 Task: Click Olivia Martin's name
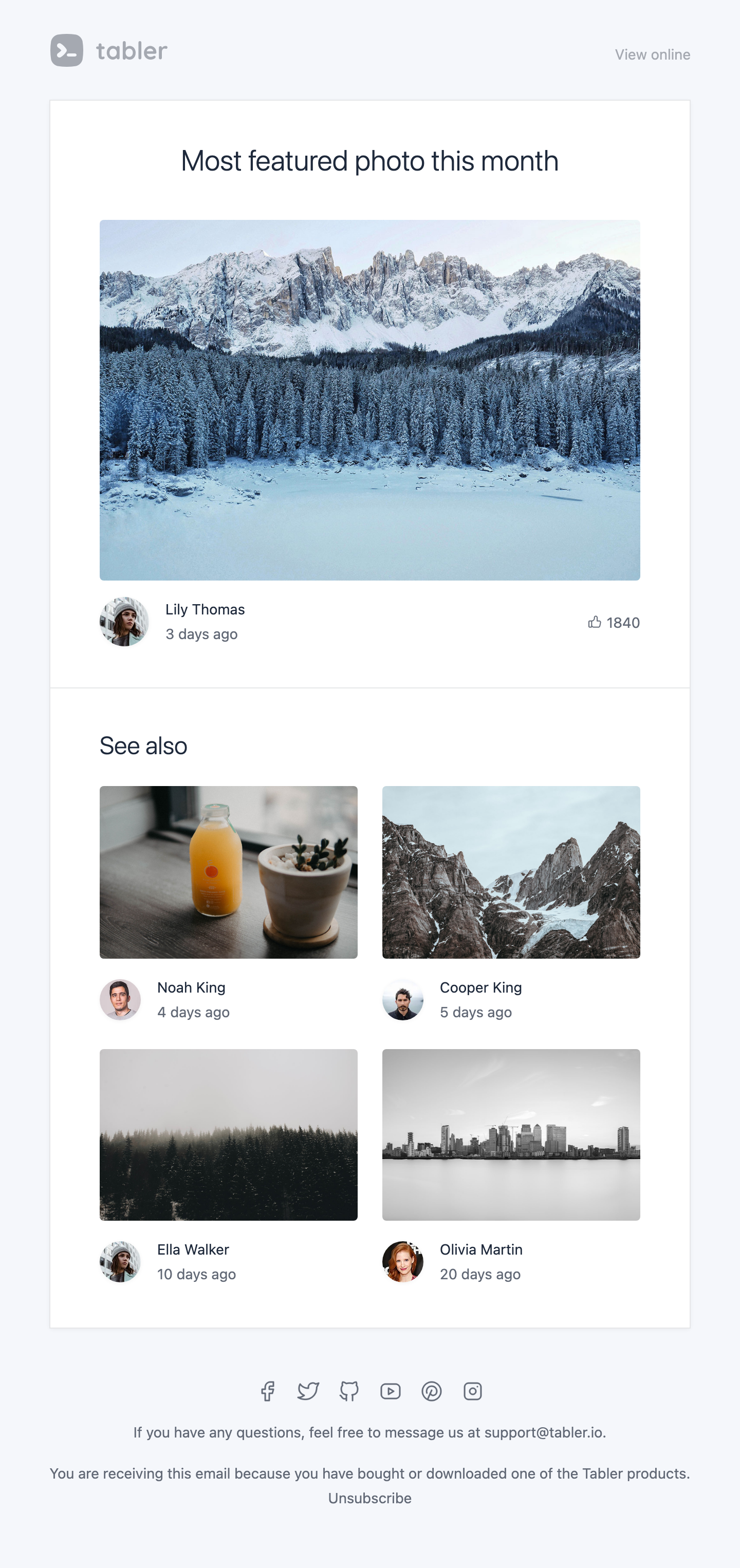(x=481, y=1249)
